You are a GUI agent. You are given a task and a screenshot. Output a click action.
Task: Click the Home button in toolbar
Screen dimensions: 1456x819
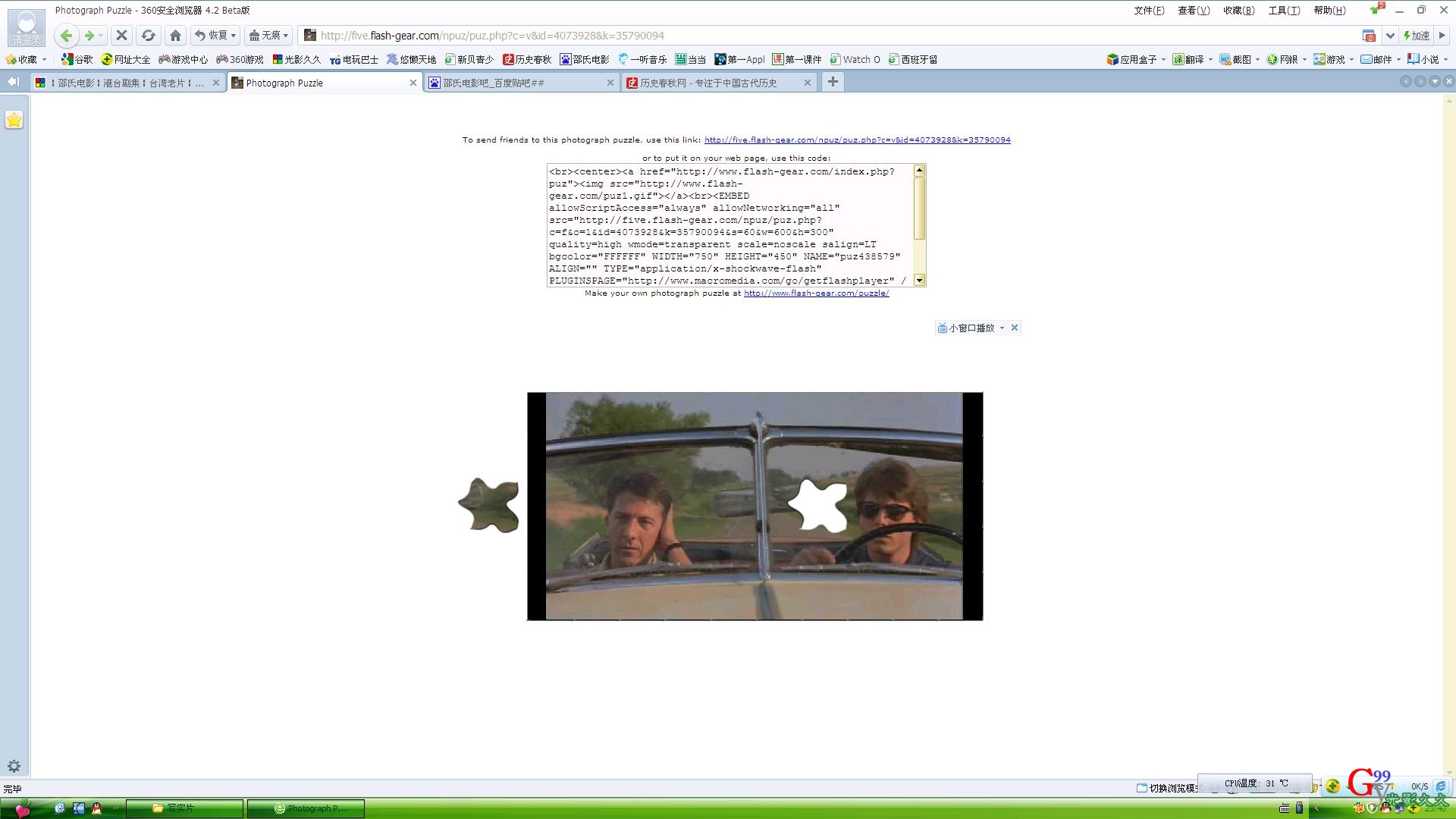[175, 36]
